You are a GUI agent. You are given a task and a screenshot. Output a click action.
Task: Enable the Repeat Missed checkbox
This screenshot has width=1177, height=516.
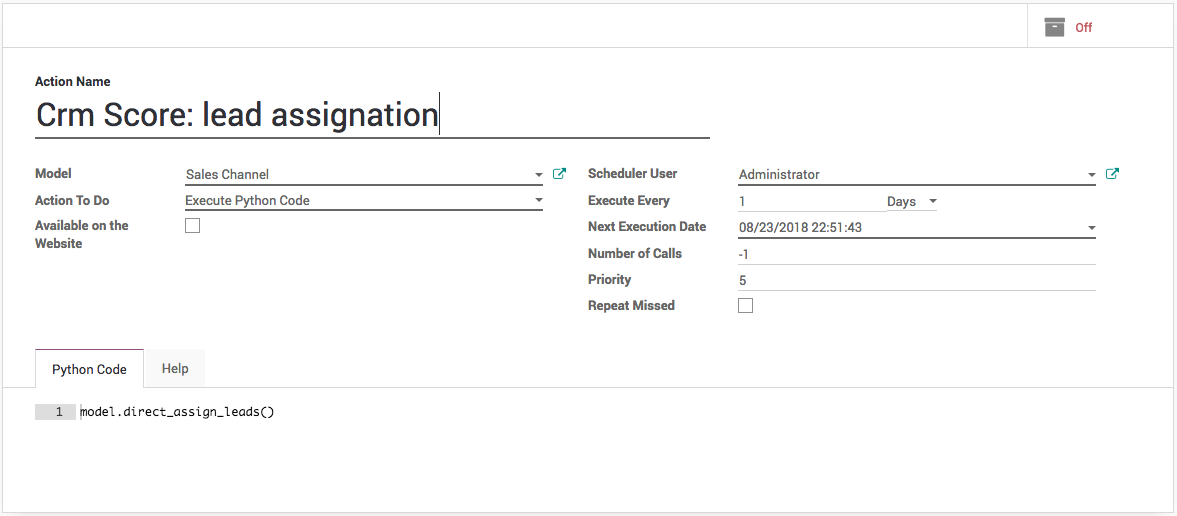point(745,306)
